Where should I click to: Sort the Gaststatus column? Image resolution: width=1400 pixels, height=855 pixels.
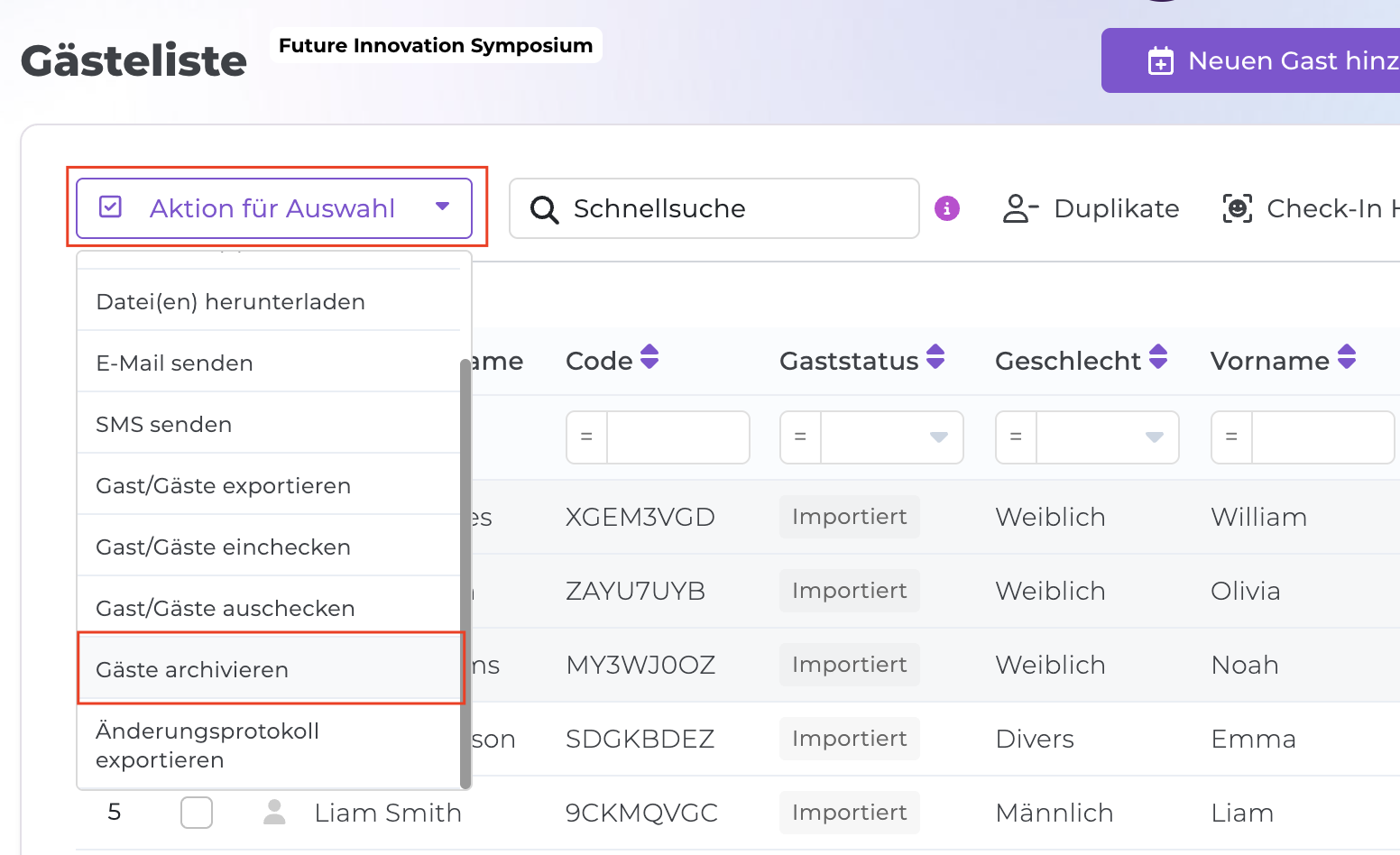(x=935, y=357)
